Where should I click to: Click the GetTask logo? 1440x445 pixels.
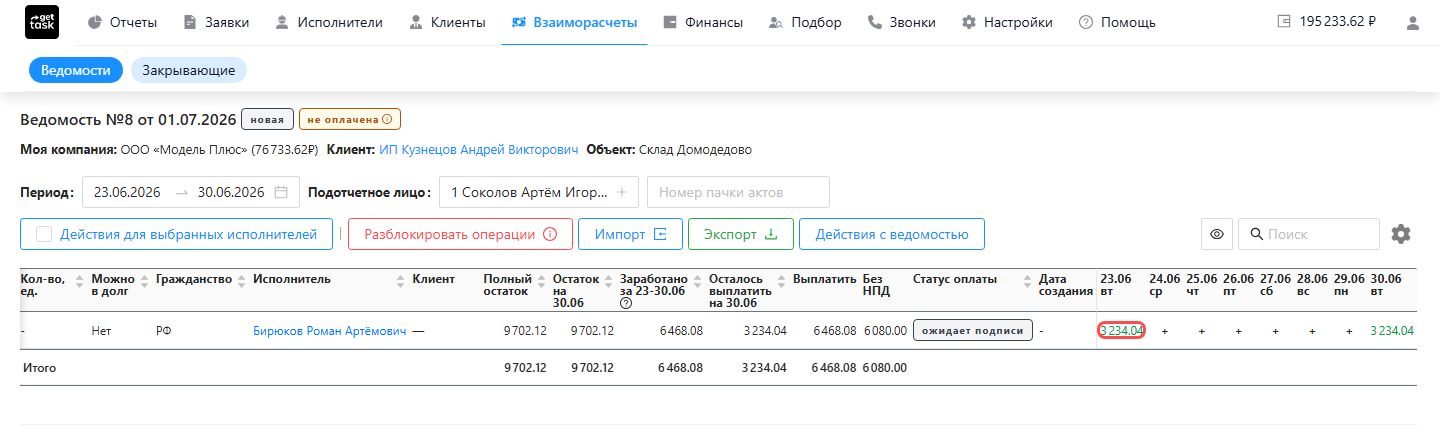[x=41, y=22]
